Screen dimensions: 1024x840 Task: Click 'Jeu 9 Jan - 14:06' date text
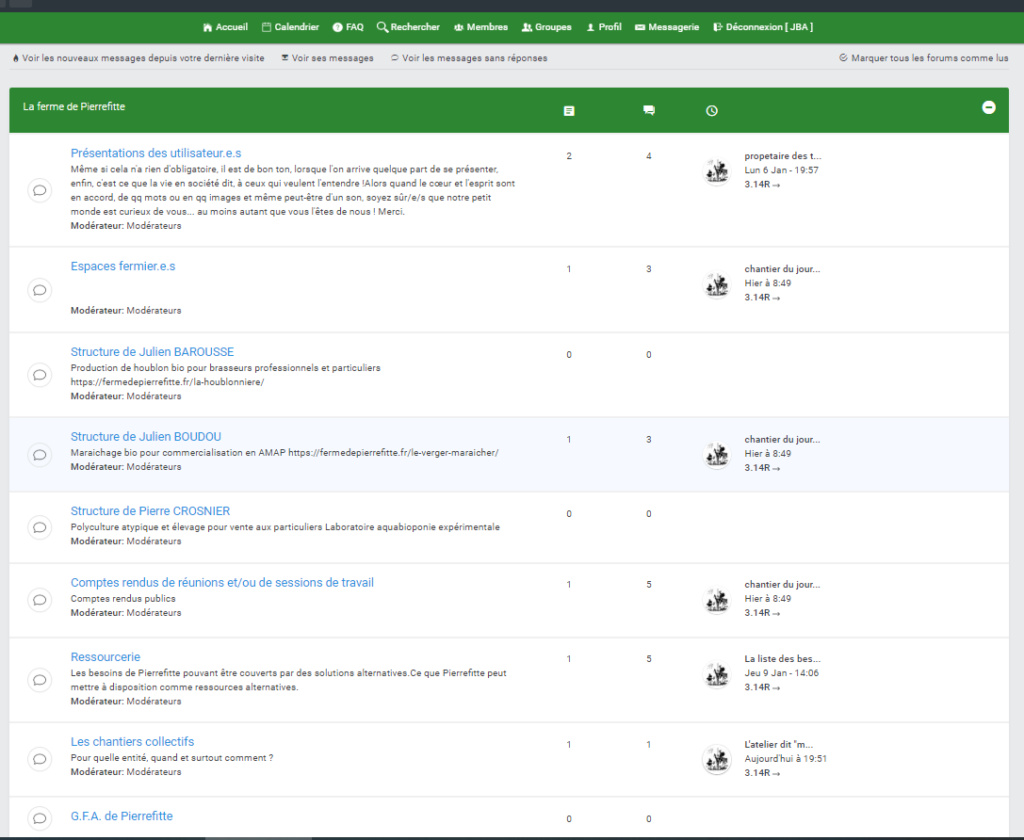click(781, 673)
